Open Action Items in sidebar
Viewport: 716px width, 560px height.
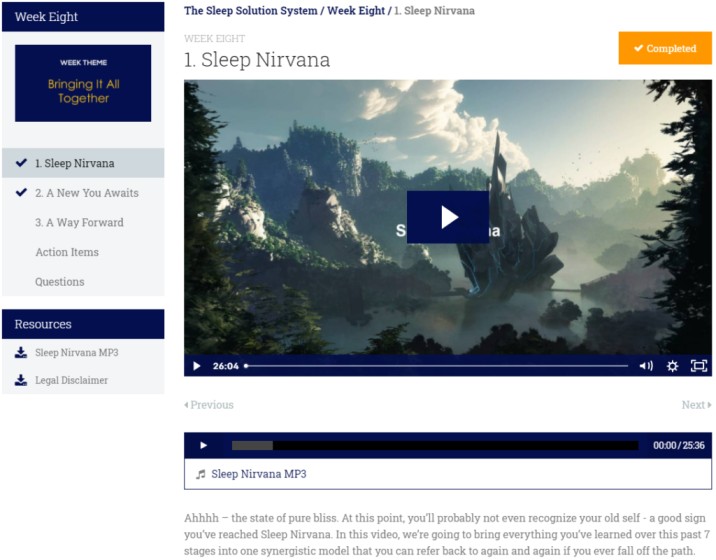pos(83,252)
